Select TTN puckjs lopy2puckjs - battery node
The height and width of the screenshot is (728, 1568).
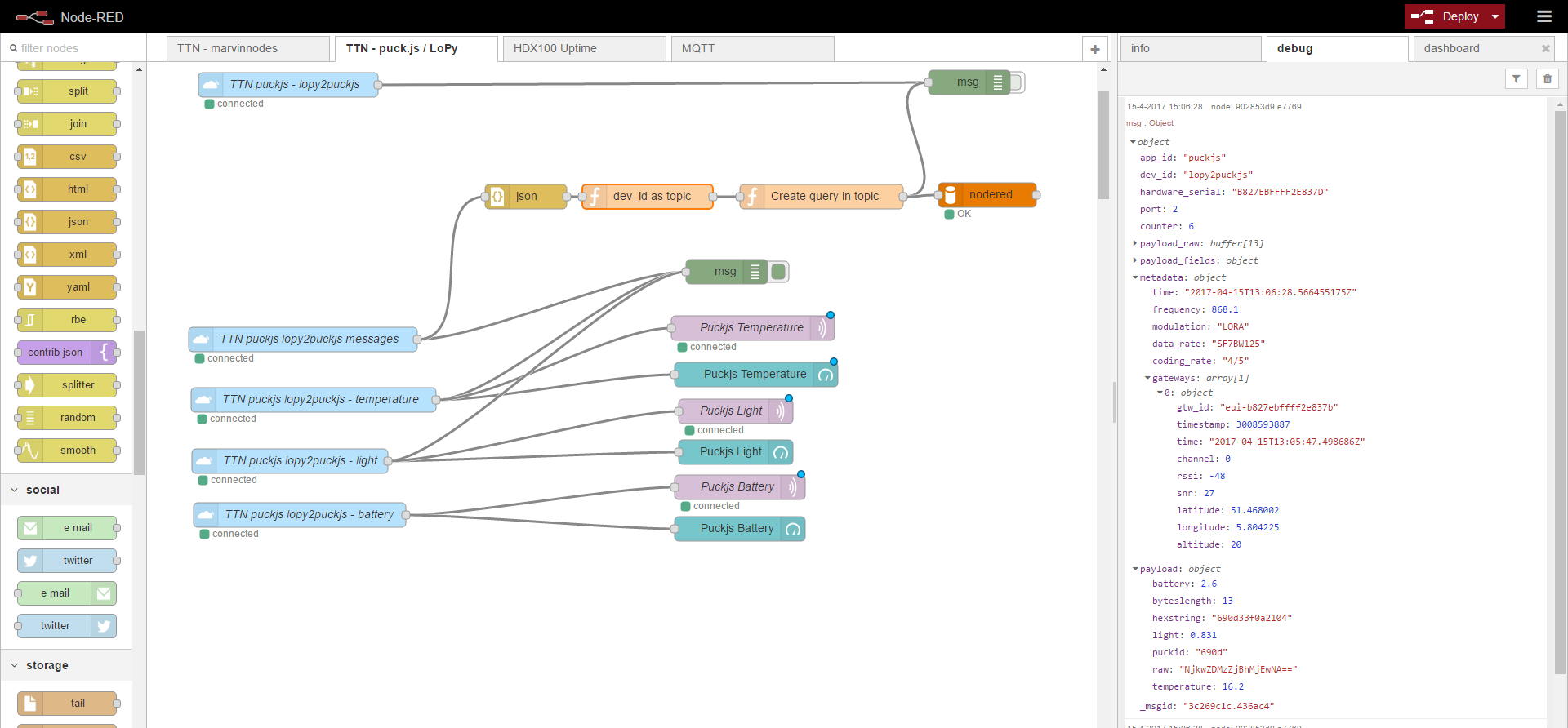(300, 515)
